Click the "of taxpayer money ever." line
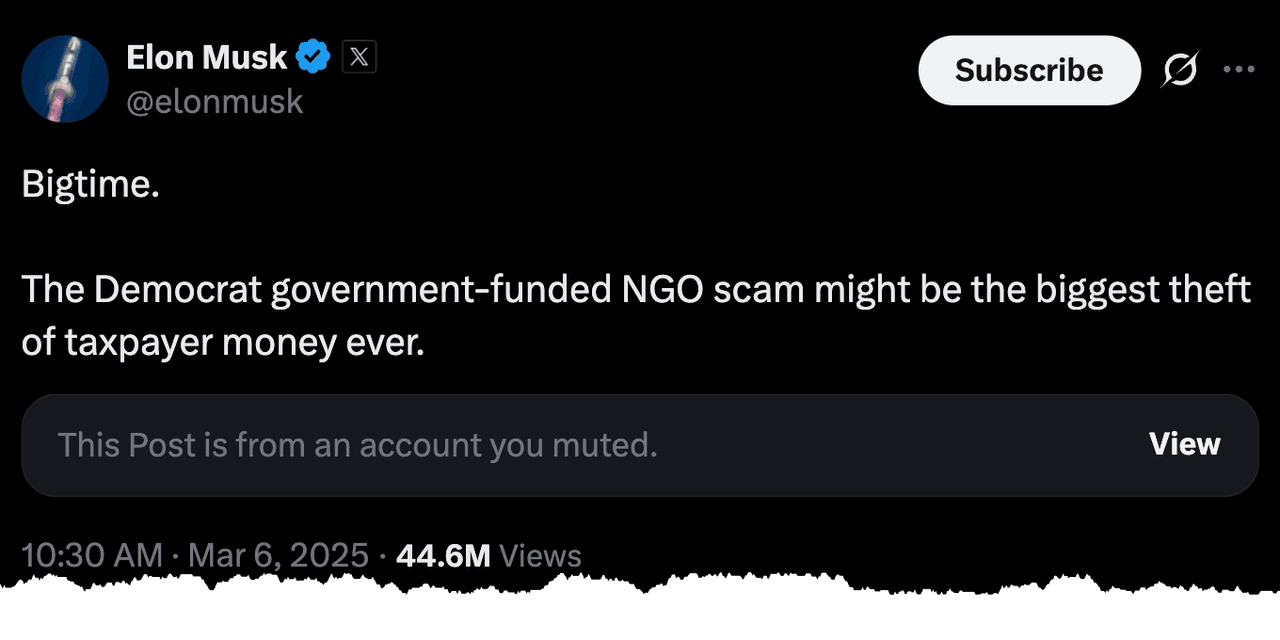This screenshot has width=1280, height=640. click(223, 342)
